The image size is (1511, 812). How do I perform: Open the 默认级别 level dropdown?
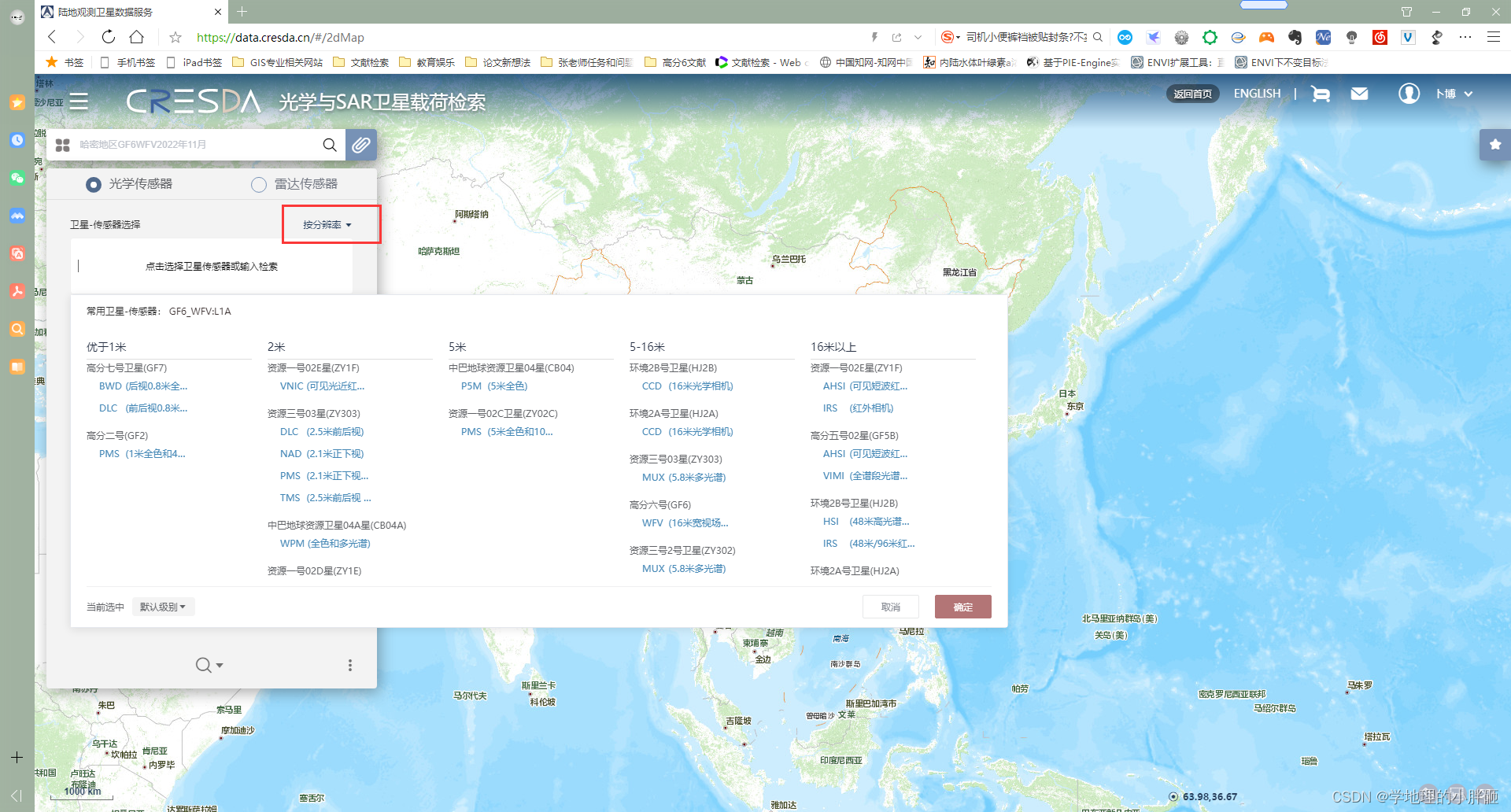pos(163,607)
